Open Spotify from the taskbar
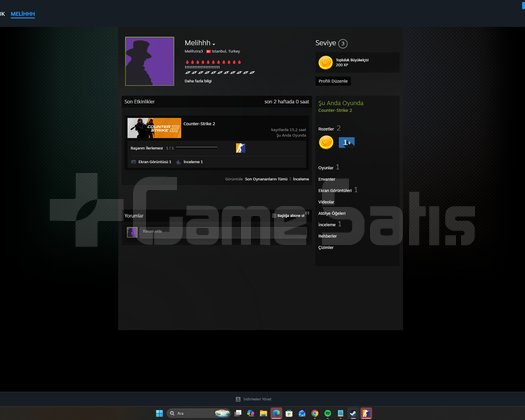525x420 pixels. pos(328,413)
